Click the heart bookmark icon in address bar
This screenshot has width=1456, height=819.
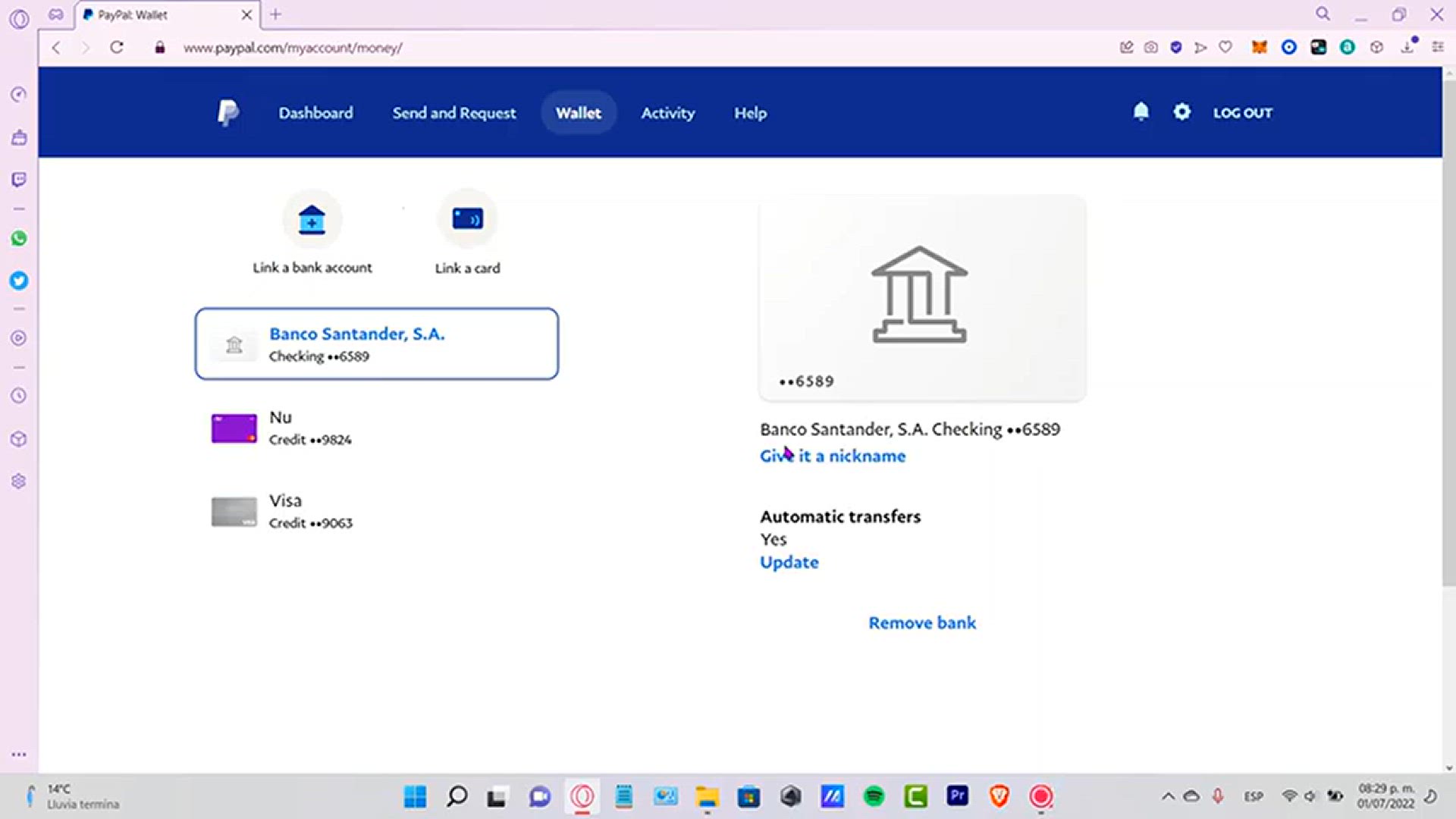click(1225, 48)
